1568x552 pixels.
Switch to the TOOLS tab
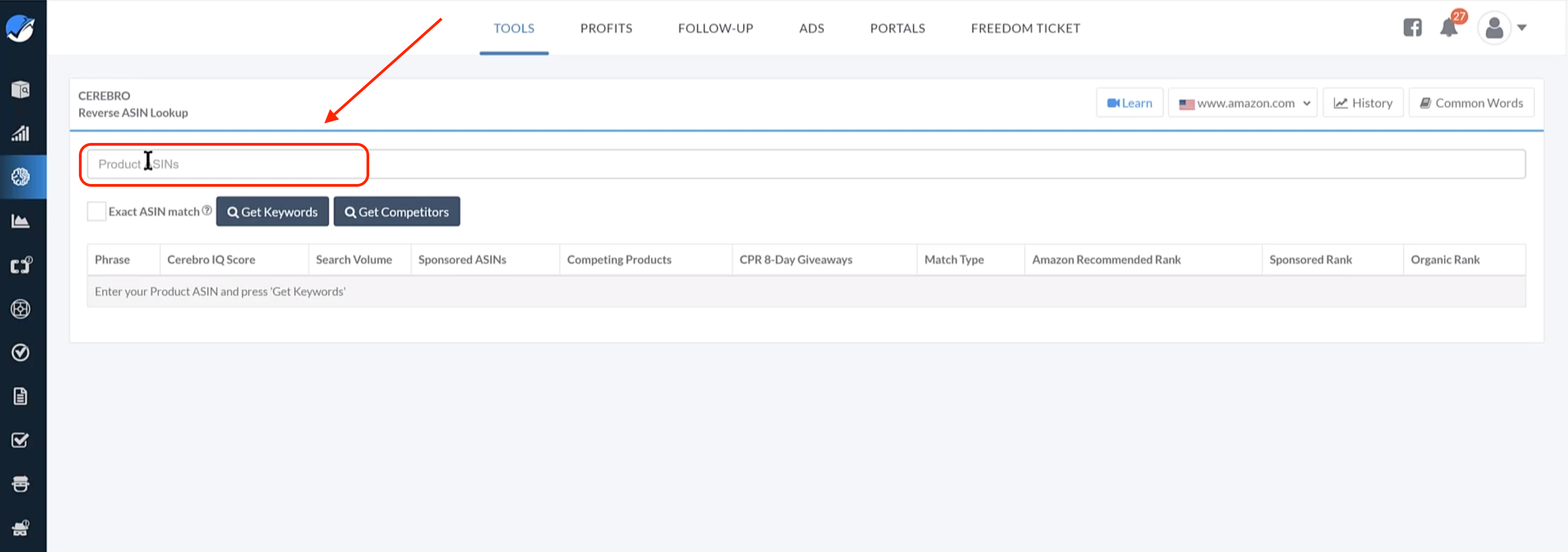(x=514, y=28)
